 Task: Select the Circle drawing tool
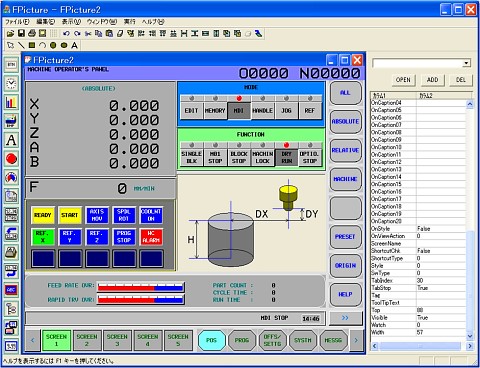coord(53,45)
